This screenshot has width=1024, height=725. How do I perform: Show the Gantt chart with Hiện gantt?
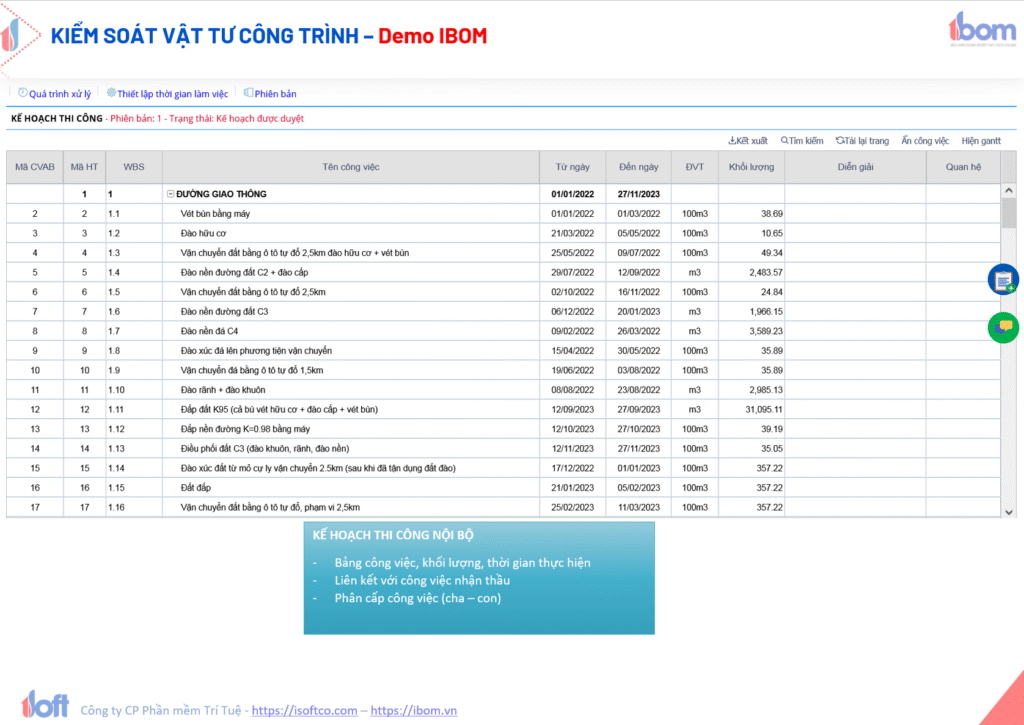click(x=981, y=141)
